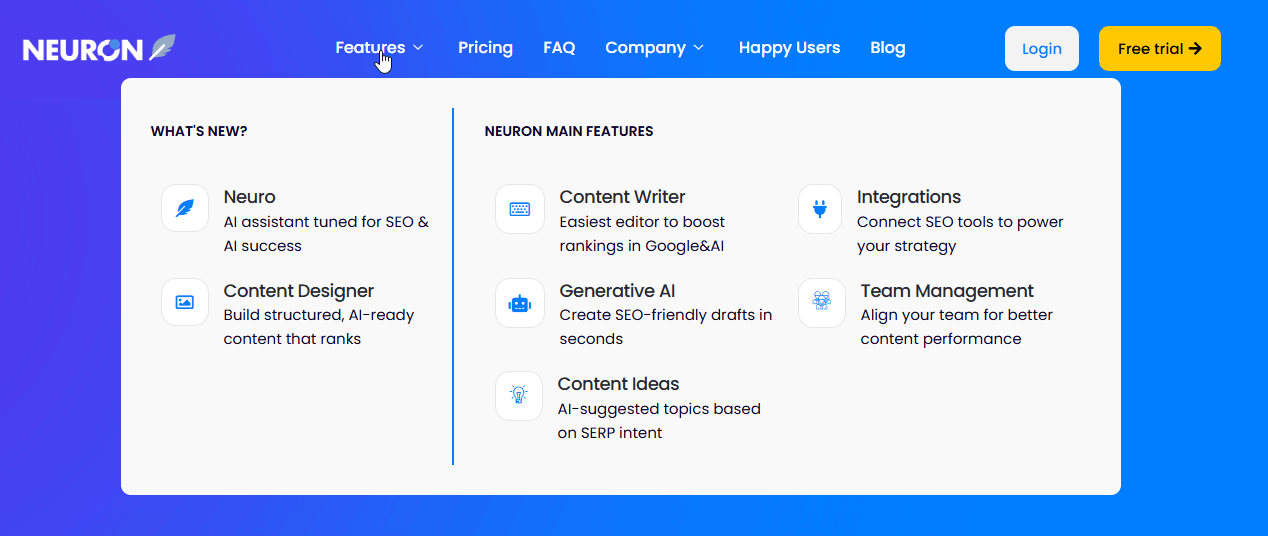Open the Pricing page
Viewport: 1268px width, 536px height.
coord(485,48)
